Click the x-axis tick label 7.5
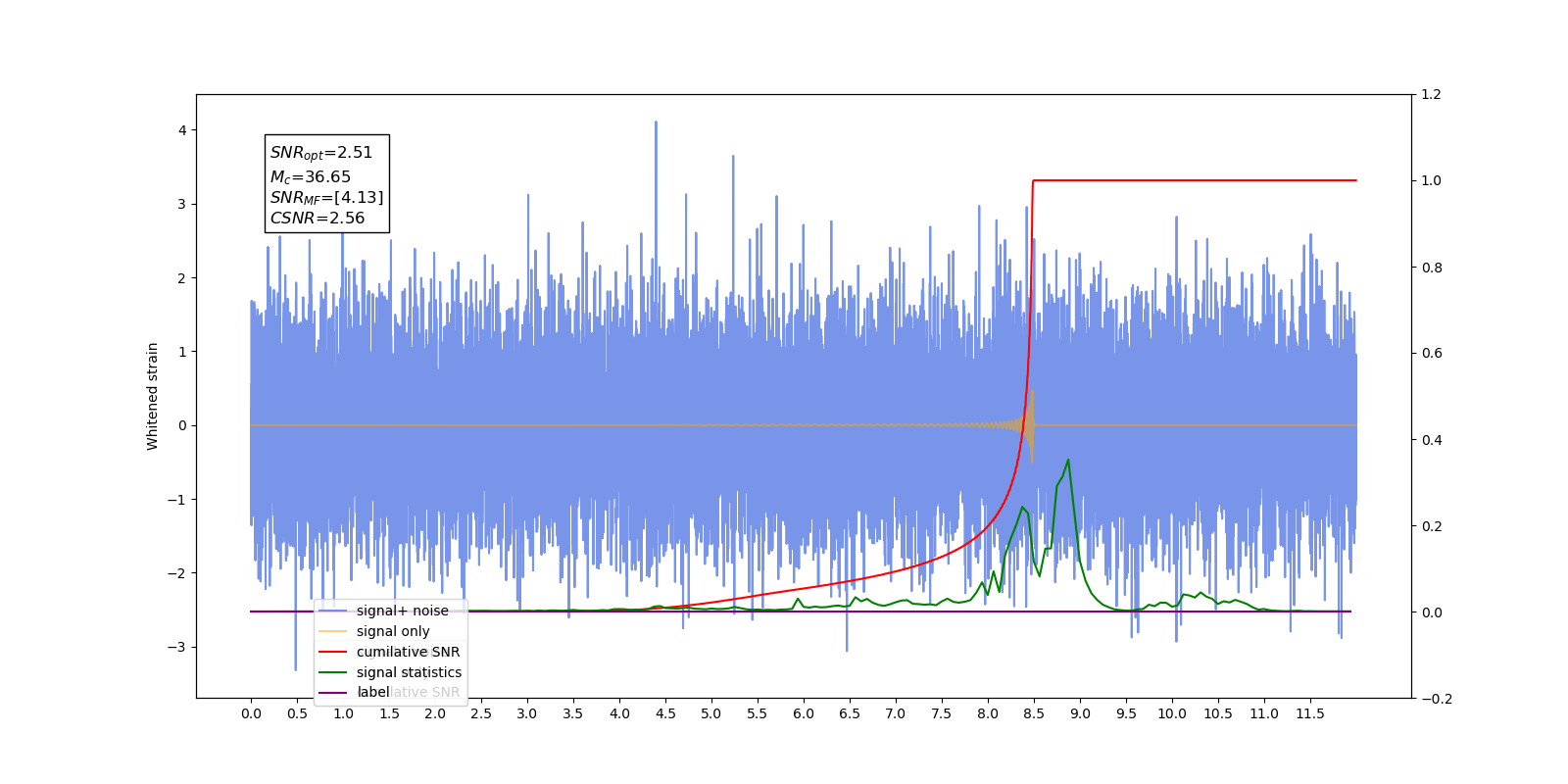This screenshot has width=1568, height=784. 942,713
